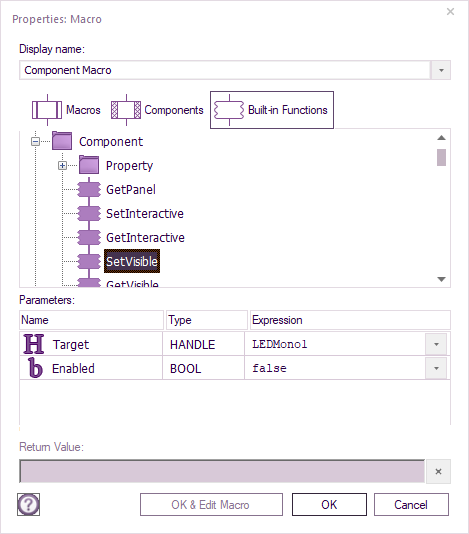
Task: Click the GetPanel function block icon
Action: 89,189
